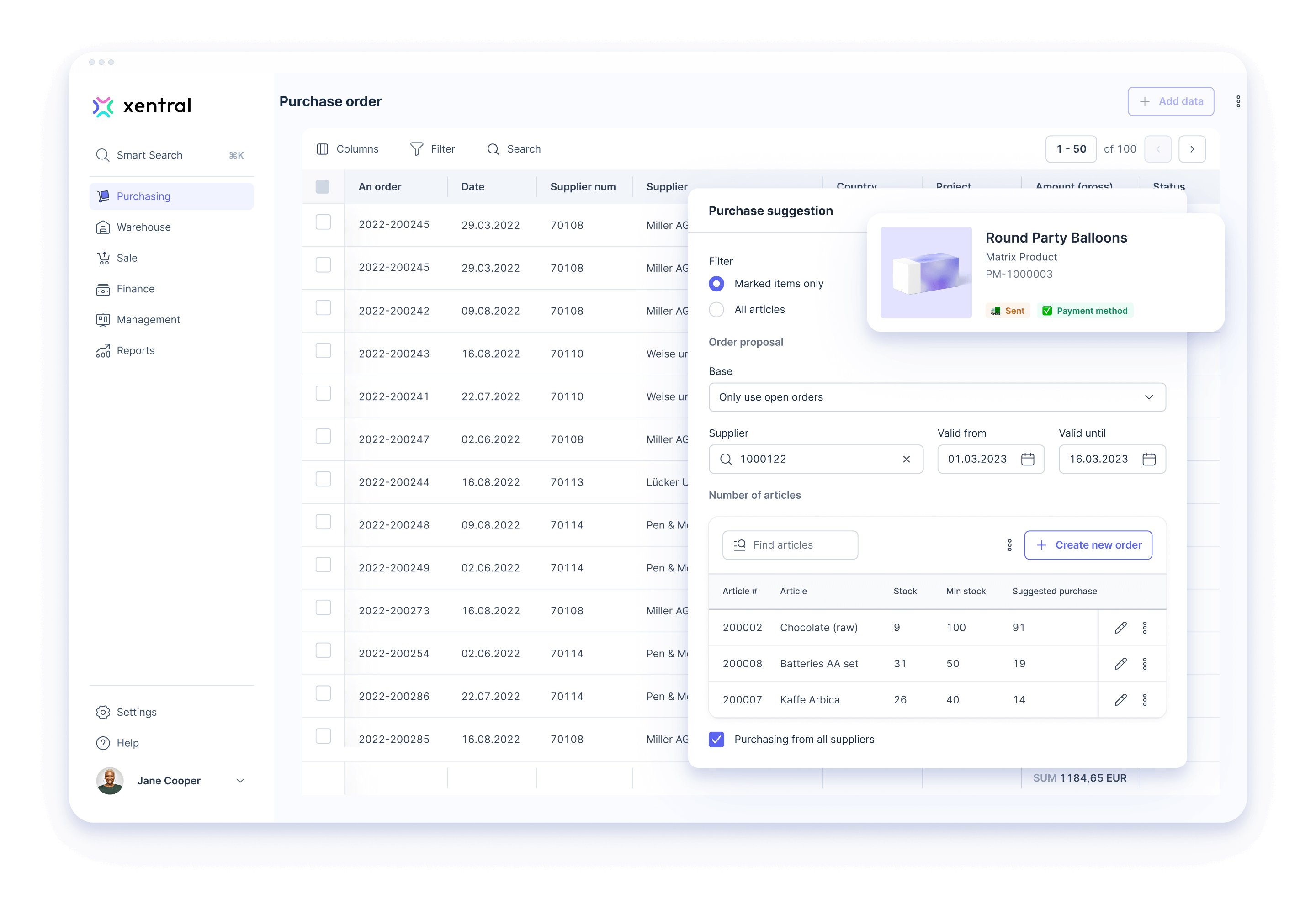Go to the next page arrow
Viewport: 1316px width, 909px height.
(1191, 149)
